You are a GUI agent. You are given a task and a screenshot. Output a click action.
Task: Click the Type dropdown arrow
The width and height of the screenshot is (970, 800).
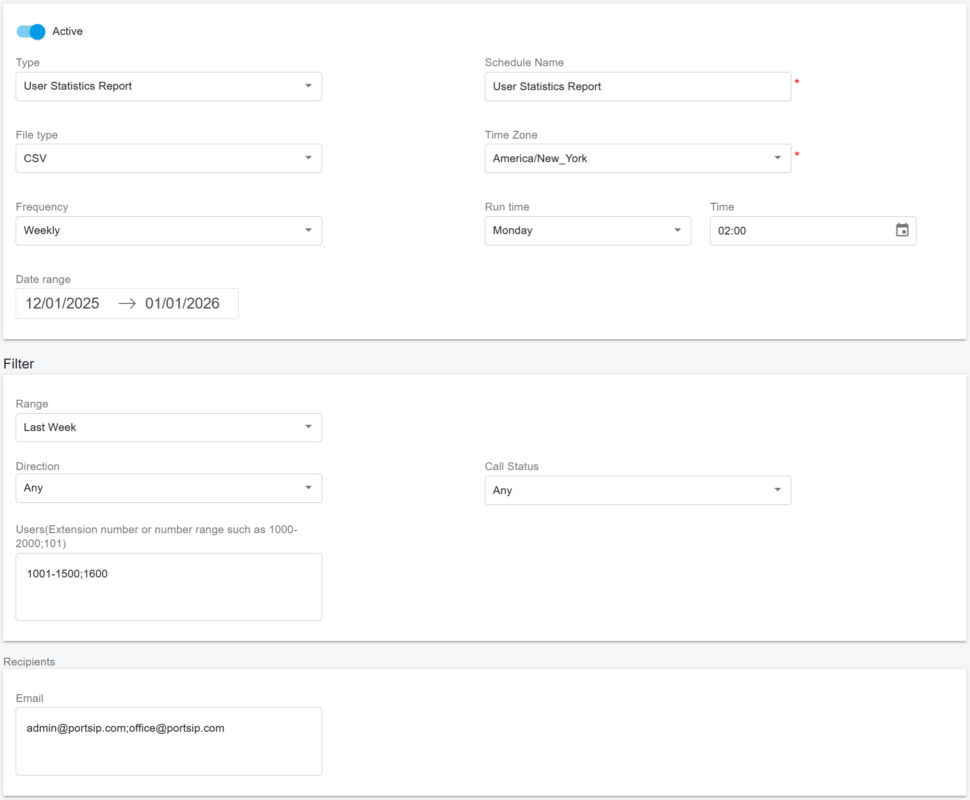pos(310,86)
